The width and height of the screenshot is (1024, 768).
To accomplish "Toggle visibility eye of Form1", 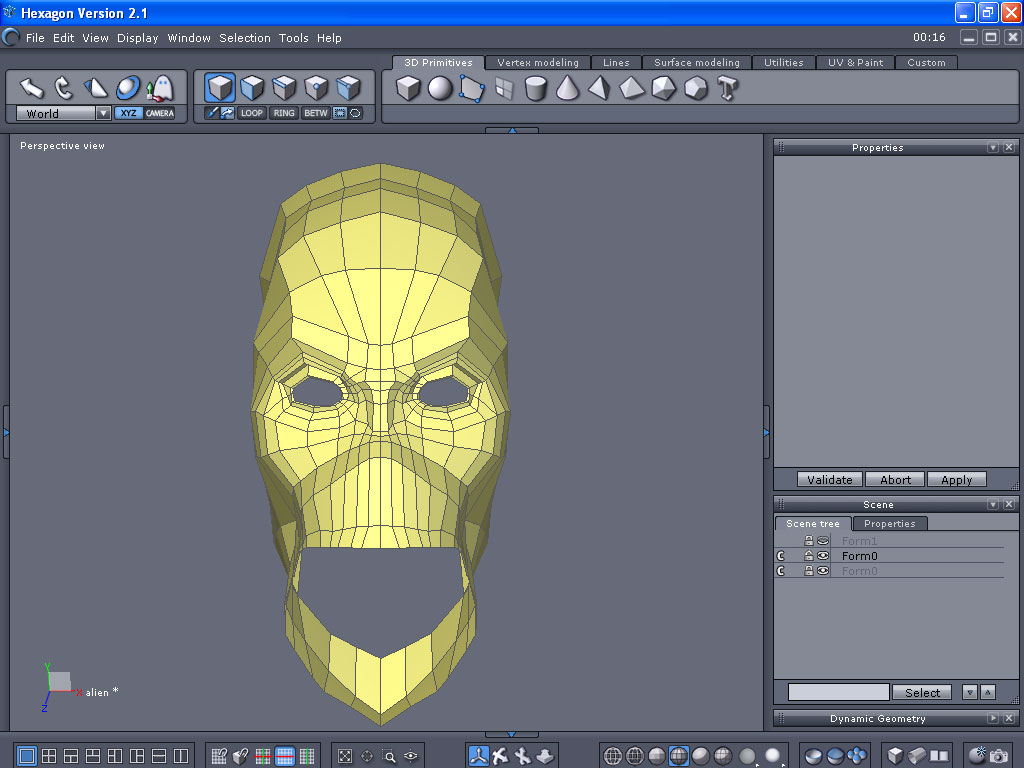I will click(x=823, y=541).
